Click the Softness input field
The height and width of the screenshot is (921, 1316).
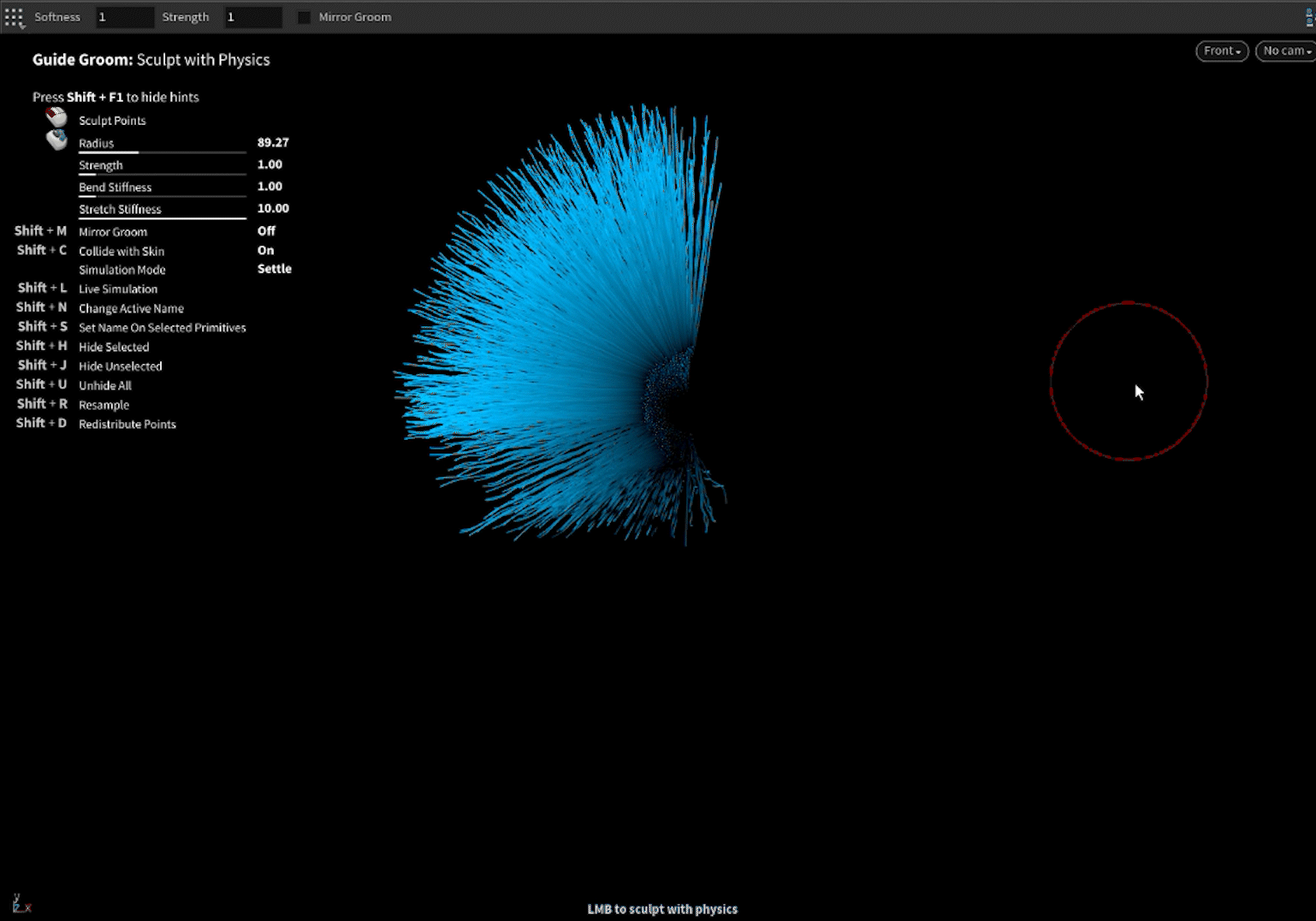pyautogui.click(x=123, y=17)
